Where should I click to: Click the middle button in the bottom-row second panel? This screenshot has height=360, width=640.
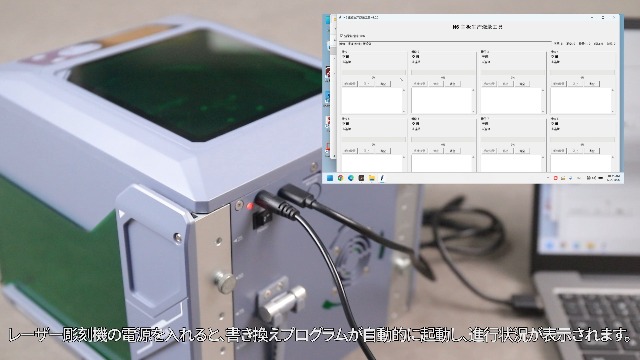[x=436, y=151]
